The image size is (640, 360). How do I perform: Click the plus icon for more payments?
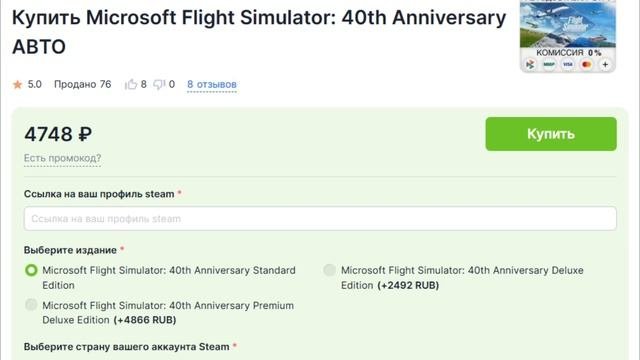coord(605,64)
